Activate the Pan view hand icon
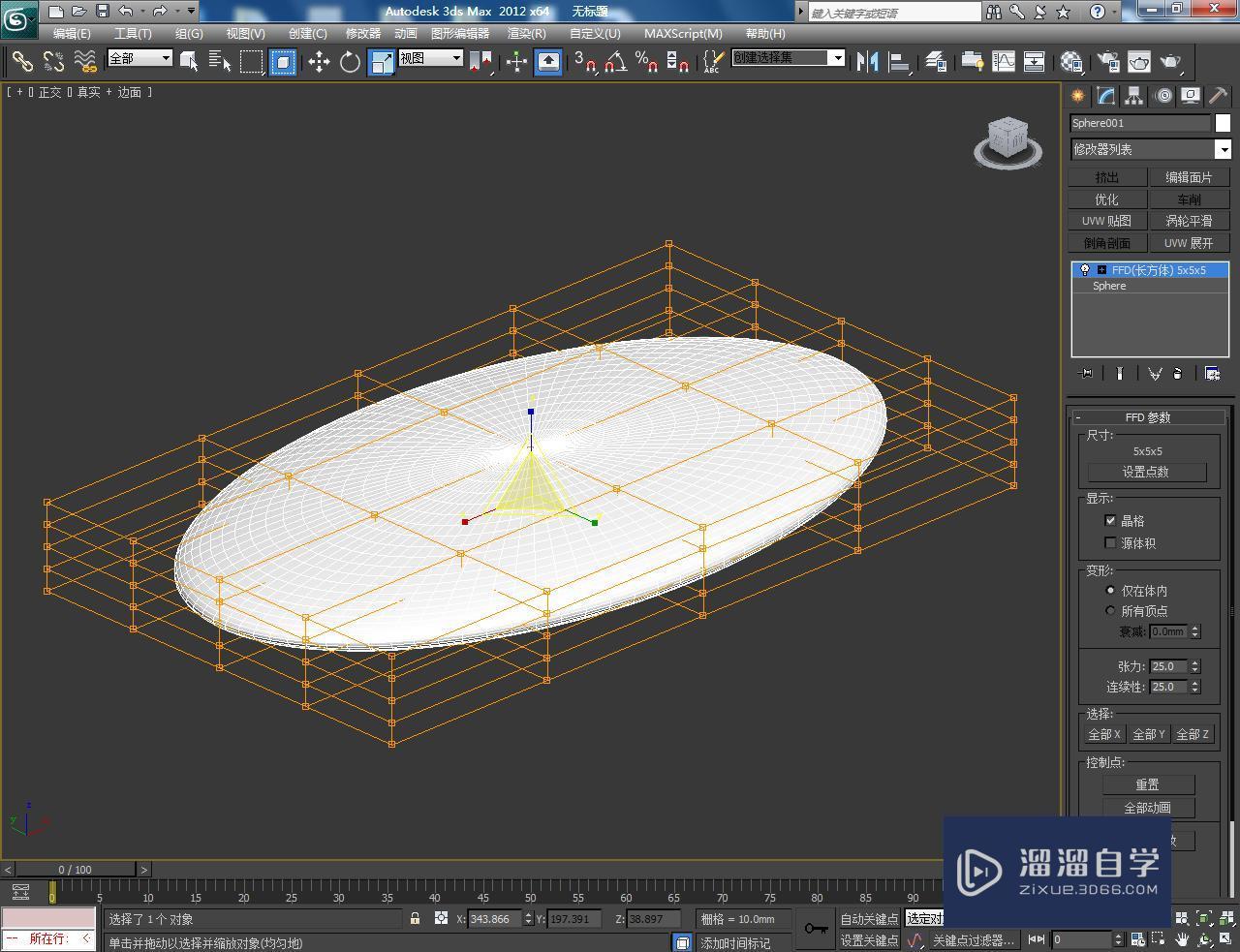1240x952 pixels. [x=1182, y=938]
